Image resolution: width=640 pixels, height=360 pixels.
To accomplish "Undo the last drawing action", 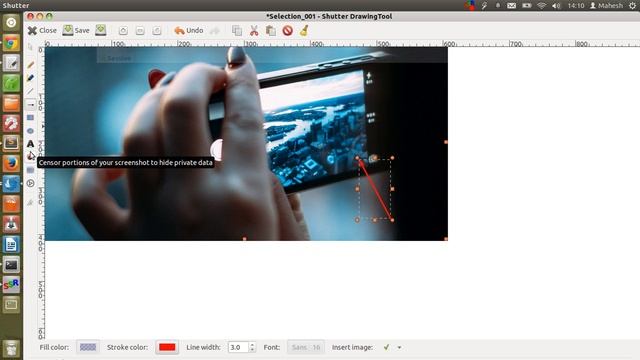I will tap(189, 31).
